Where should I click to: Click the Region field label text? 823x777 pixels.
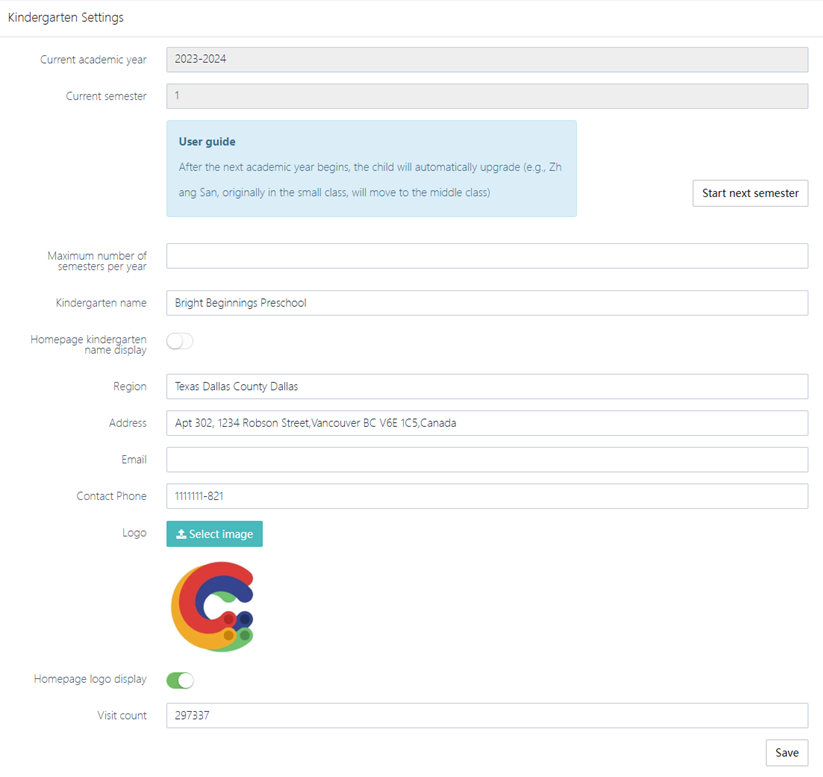pyautogui.click(x=130, y=387)
